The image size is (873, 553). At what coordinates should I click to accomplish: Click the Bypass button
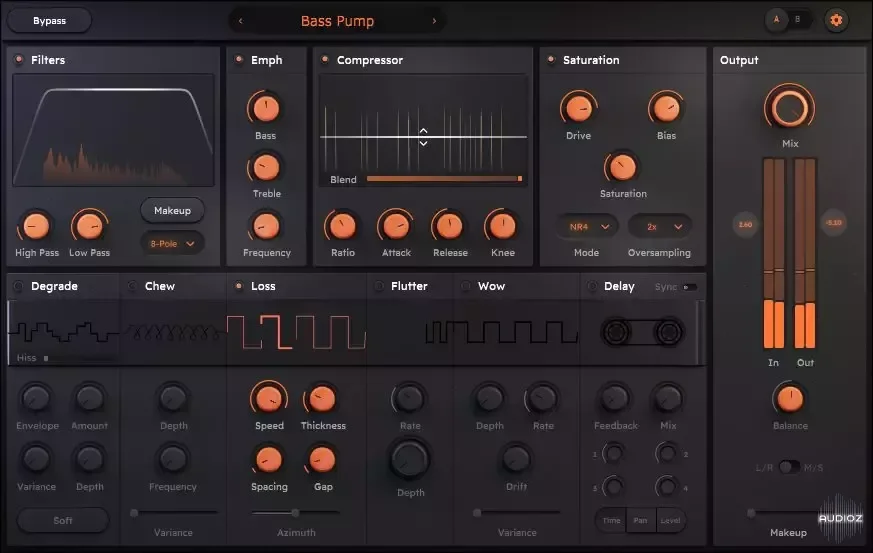point(50,21)
